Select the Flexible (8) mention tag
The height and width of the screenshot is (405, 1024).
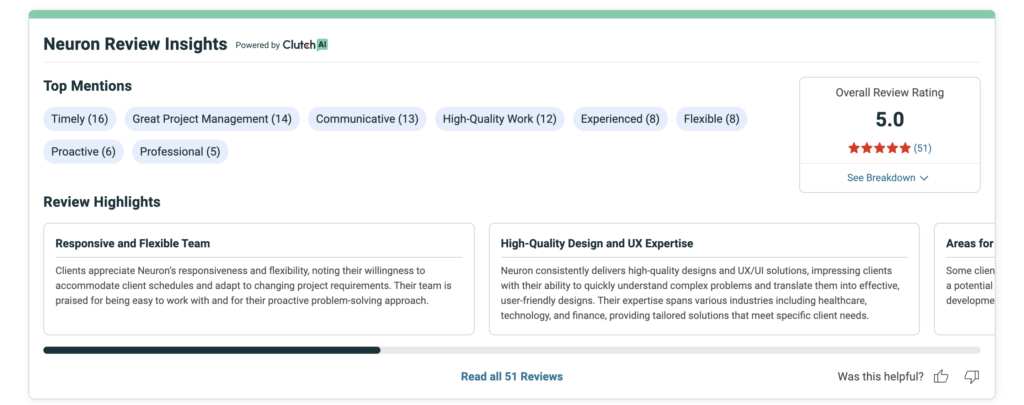[712, 119]
